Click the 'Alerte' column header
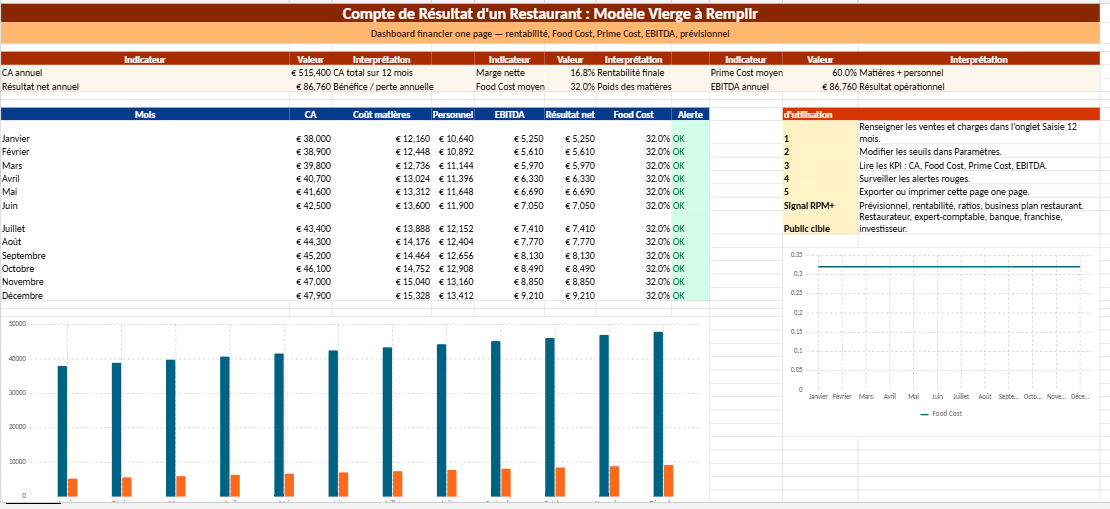This screenshot has width=1110, height=509. 690,114
